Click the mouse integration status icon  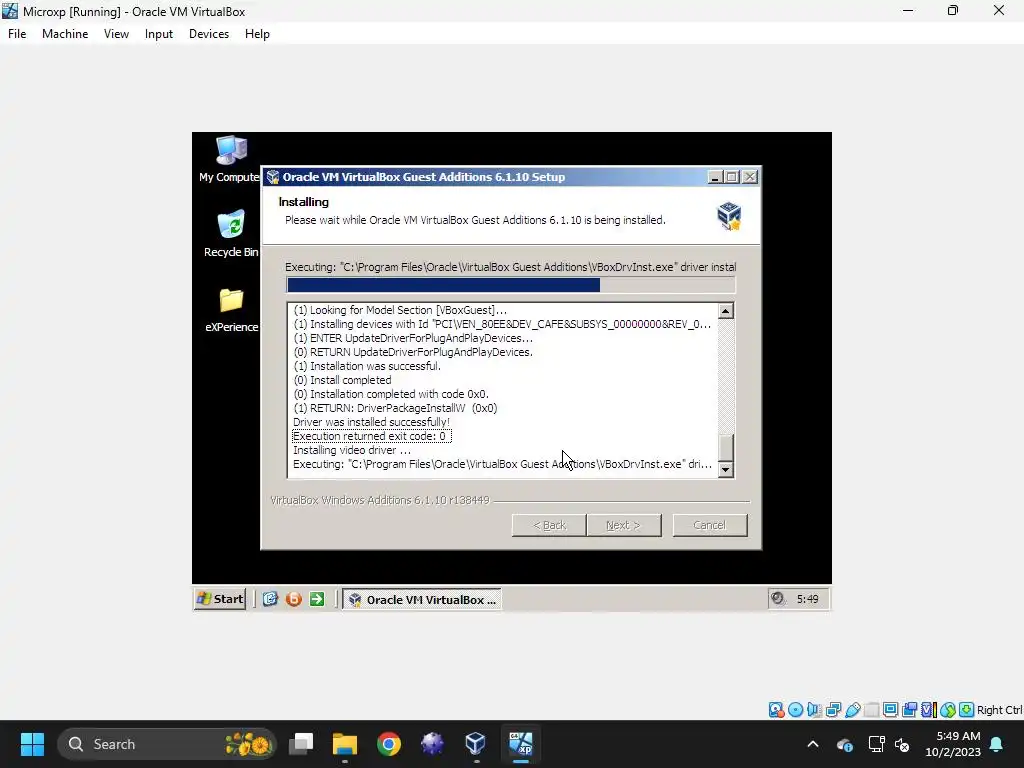(x=948, y=710)
